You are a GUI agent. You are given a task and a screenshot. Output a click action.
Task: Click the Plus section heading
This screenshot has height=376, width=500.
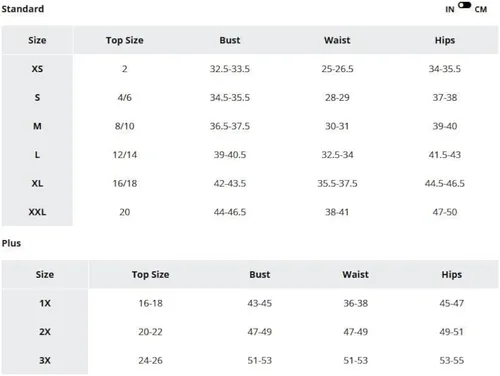11,243
